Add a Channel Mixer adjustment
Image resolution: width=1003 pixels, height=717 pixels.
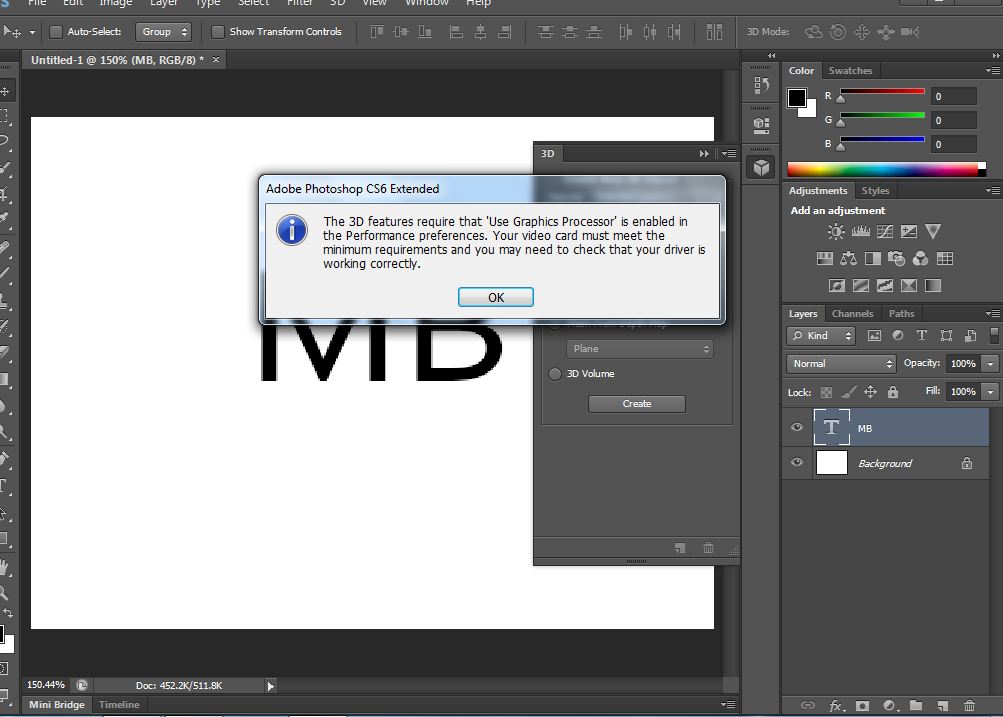920,258
